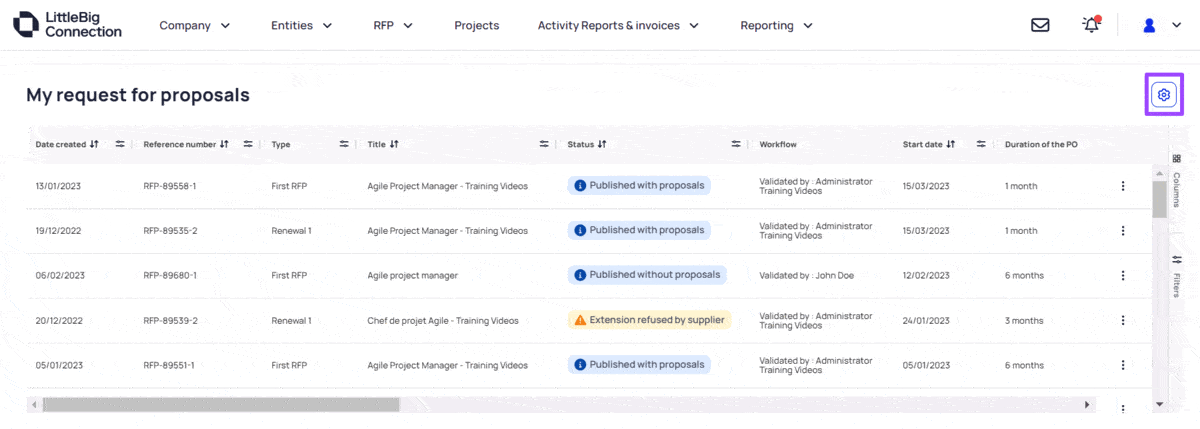This screenshot has height=429, width=1200.
Task: Open the LittleBig Connection home logo
Action: (x=67, y=25)
